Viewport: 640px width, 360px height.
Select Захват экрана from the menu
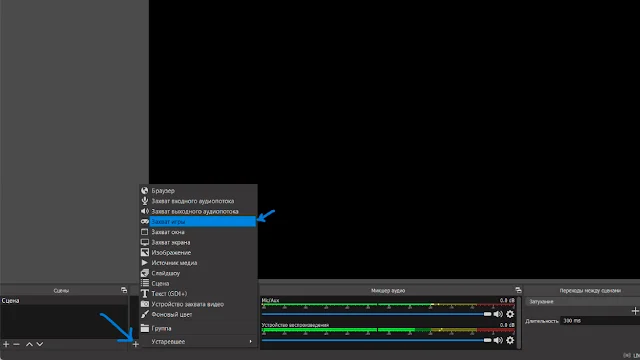(198, 242)
